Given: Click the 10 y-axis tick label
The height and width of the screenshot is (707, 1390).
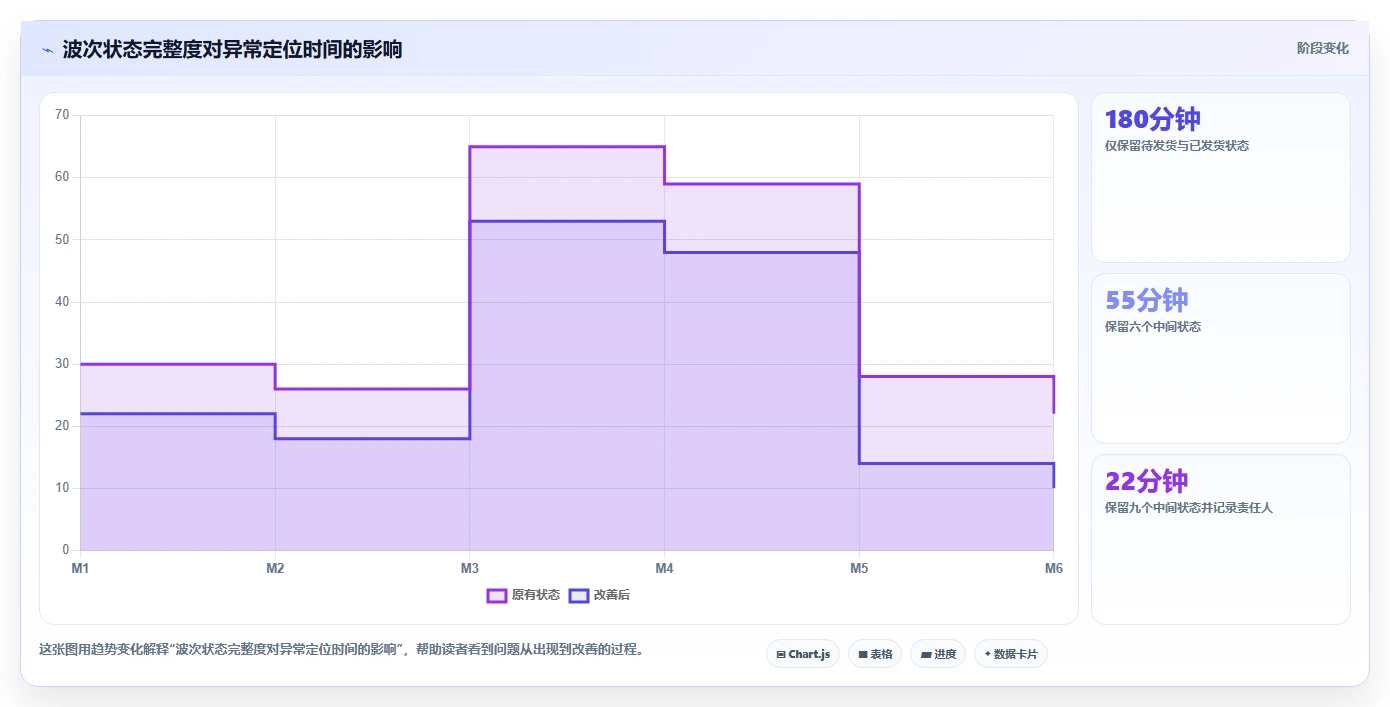Looking at the screenshot, I should point(62,488).
